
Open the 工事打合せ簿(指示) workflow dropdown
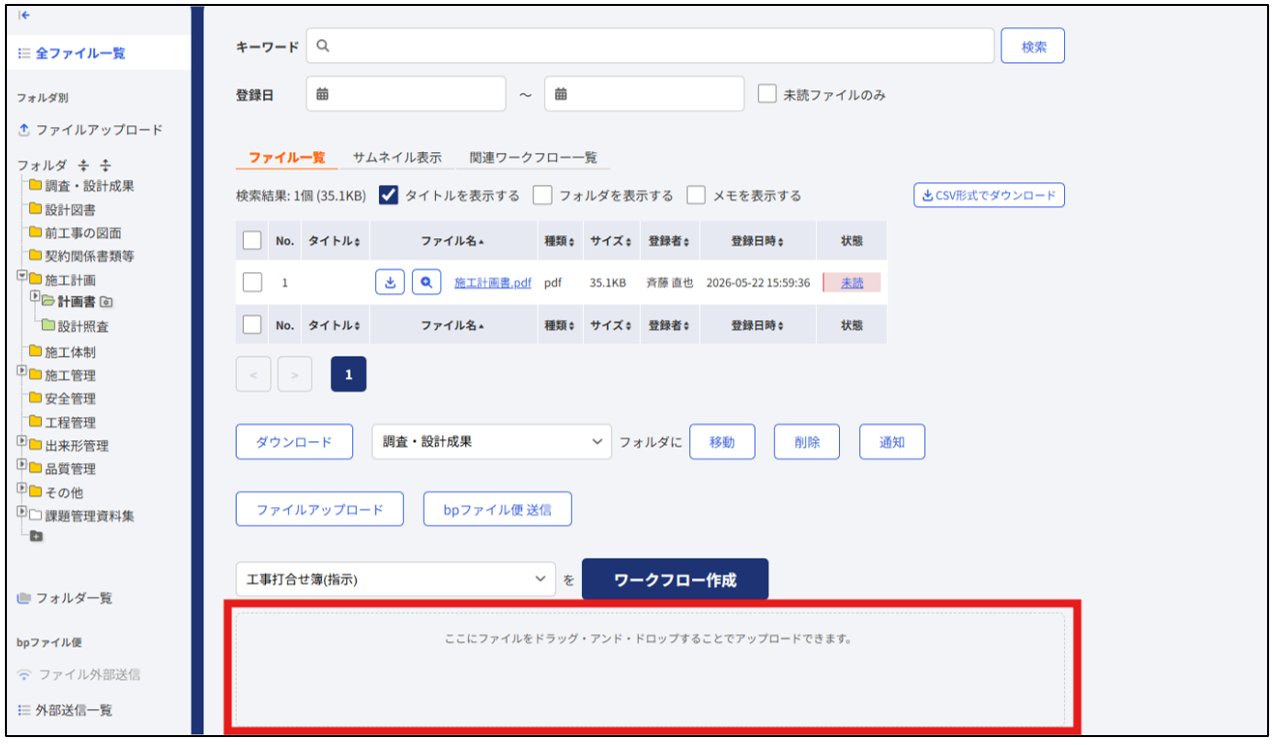point(396,579)
